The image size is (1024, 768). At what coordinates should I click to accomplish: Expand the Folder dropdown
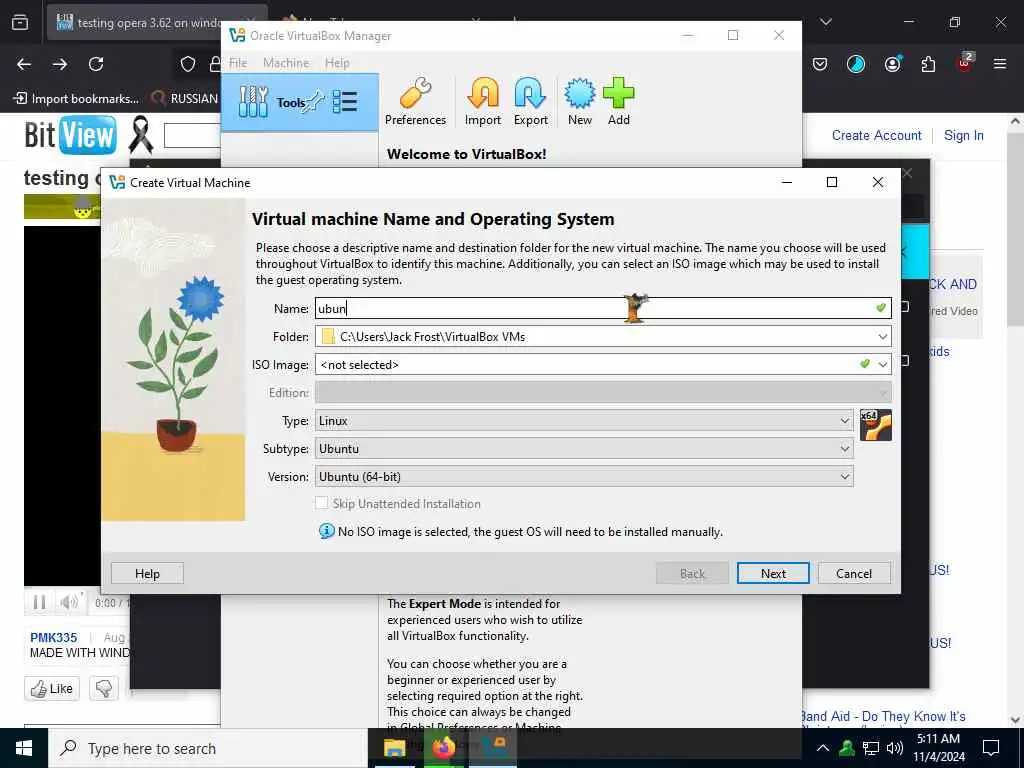pos(882,337)
